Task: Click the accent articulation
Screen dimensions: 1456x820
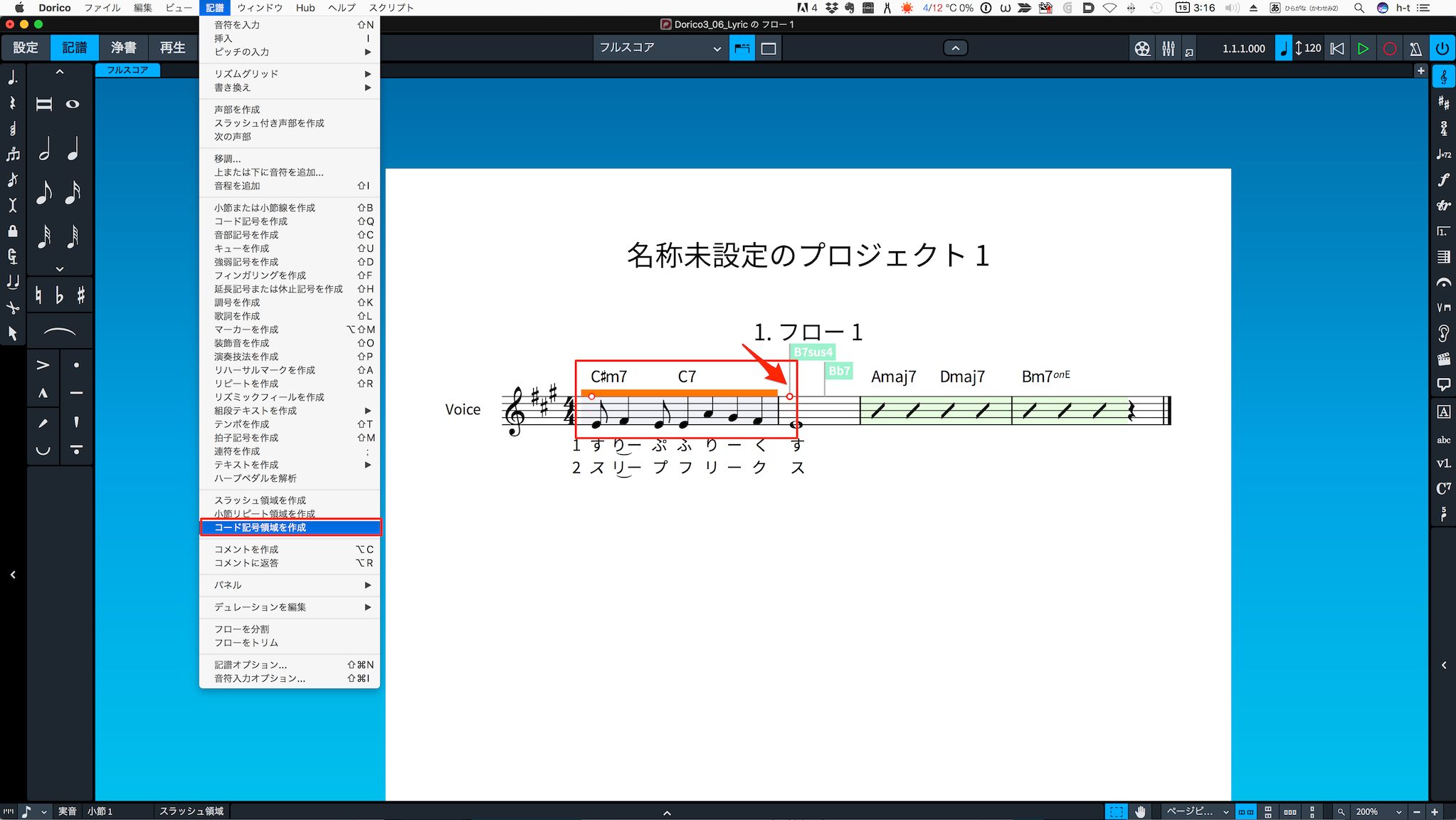Action: tap(43, 365)
